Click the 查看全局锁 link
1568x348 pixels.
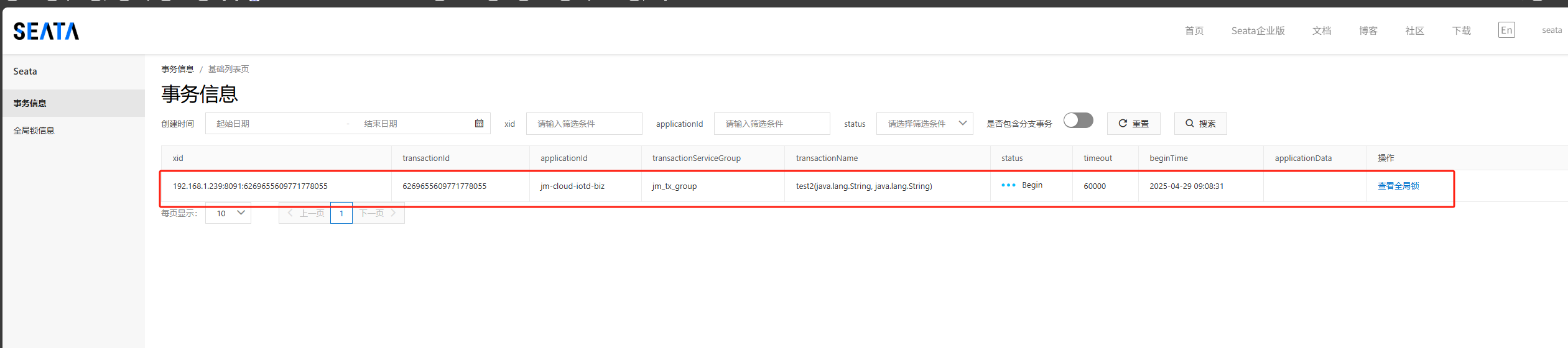tap(1398, 186)
